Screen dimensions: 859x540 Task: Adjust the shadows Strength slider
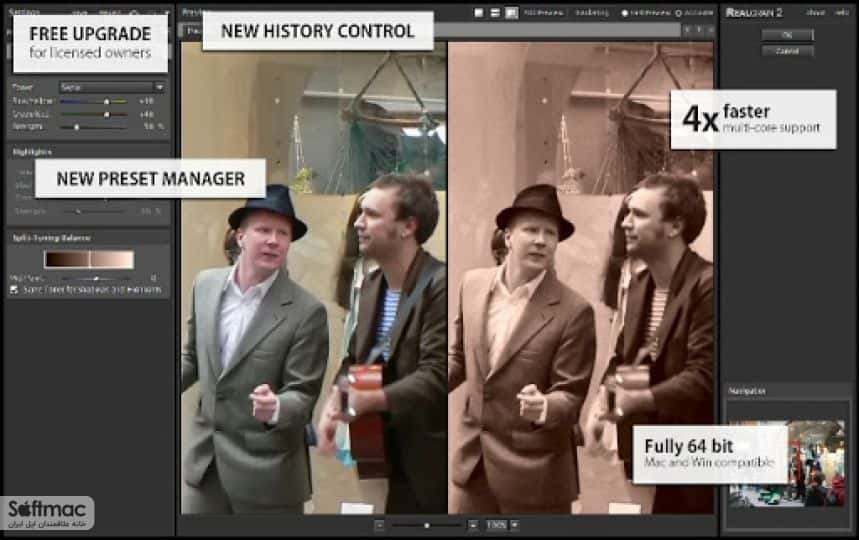(94, 127)
